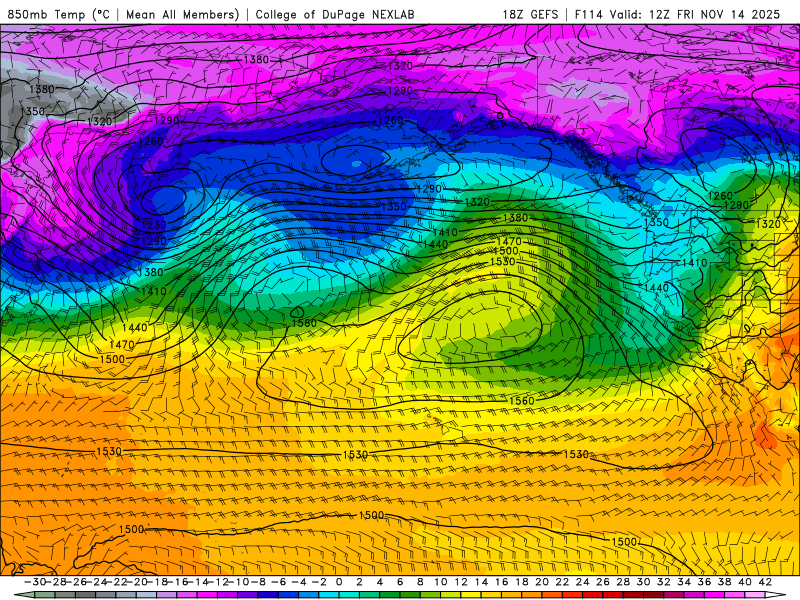Viewport: 800px width, 600px height.
Task: Click the 24 value on the legend
Action: point(583,582)
